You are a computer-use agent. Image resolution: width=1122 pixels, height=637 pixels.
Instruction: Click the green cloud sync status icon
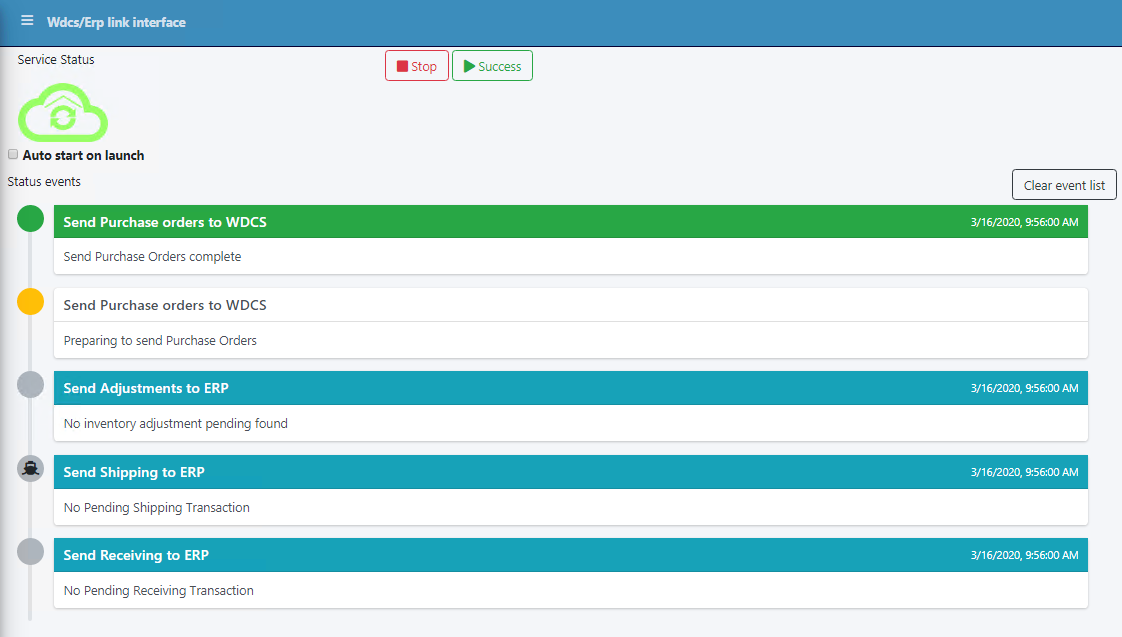coord(63,112)
